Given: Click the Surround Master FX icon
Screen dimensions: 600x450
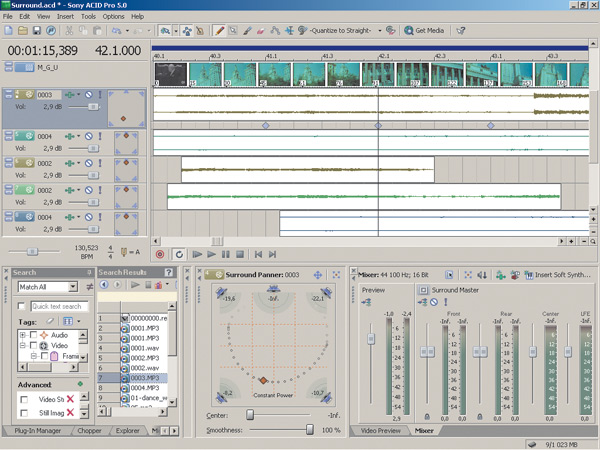Looking at the screenshot, I should pyautogui.click(x=423, y=302).
